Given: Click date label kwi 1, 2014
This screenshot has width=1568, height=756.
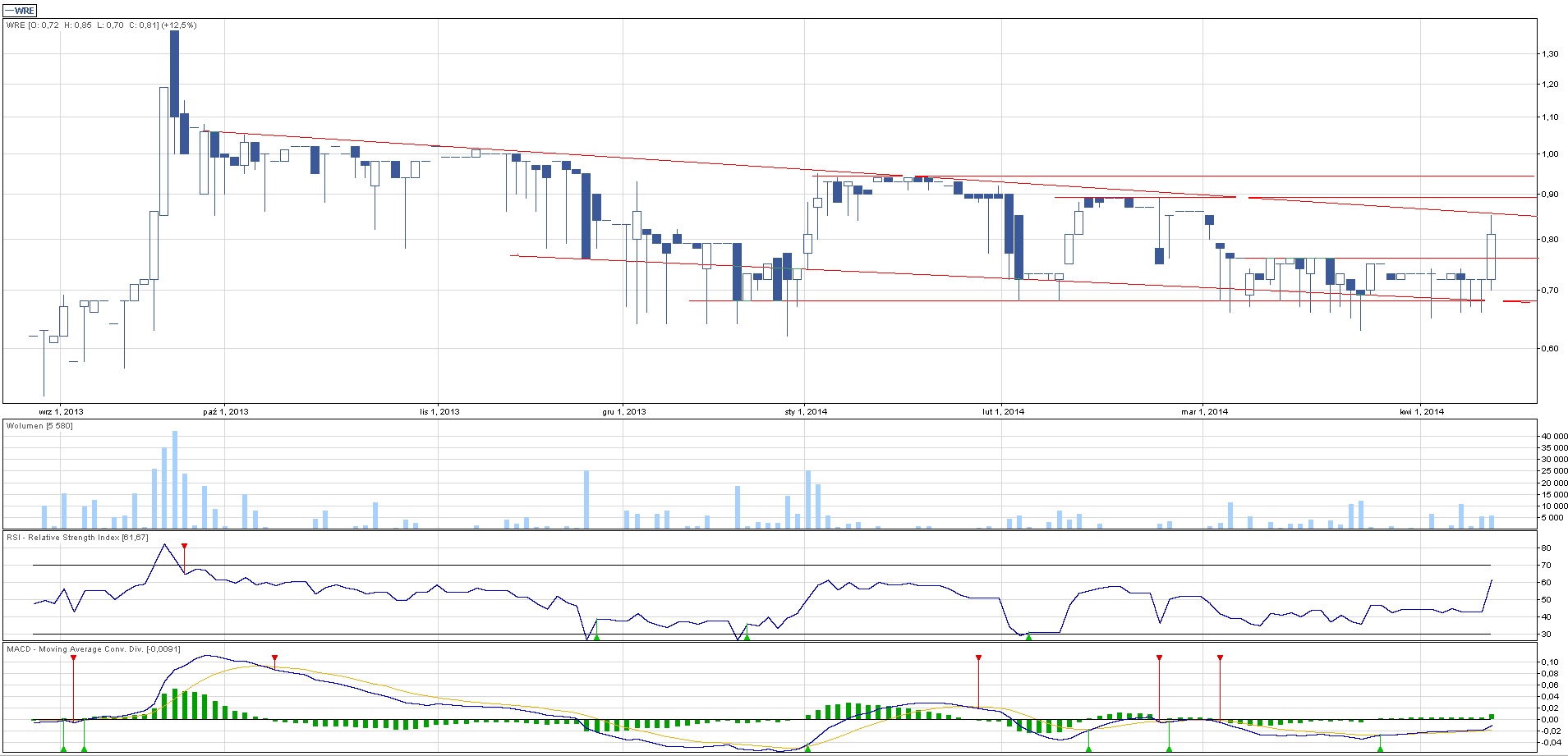Looking at the screenshot, I should click(1422, 412).
